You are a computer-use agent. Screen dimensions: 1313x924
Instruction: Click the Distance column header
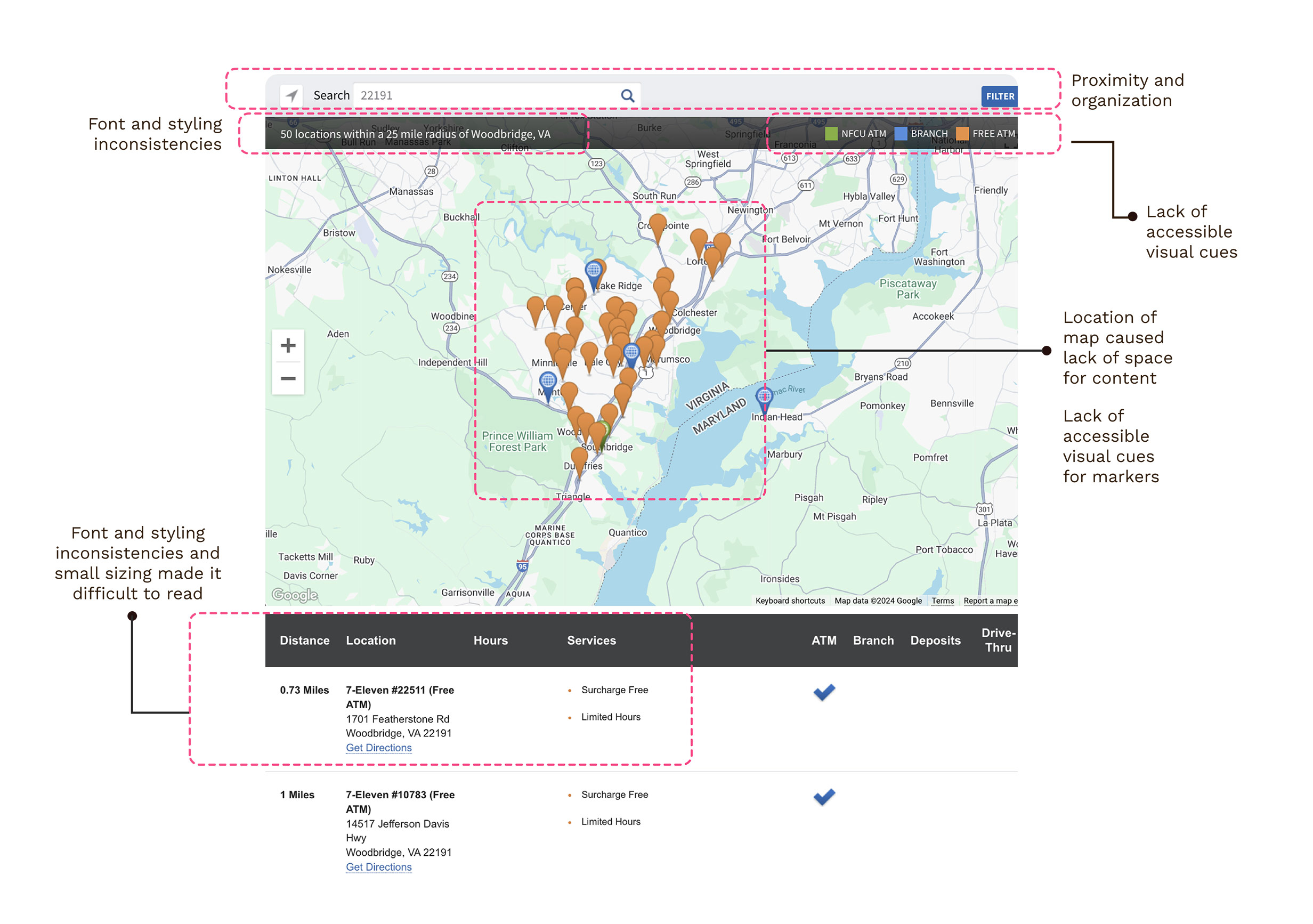pos(304,641)
